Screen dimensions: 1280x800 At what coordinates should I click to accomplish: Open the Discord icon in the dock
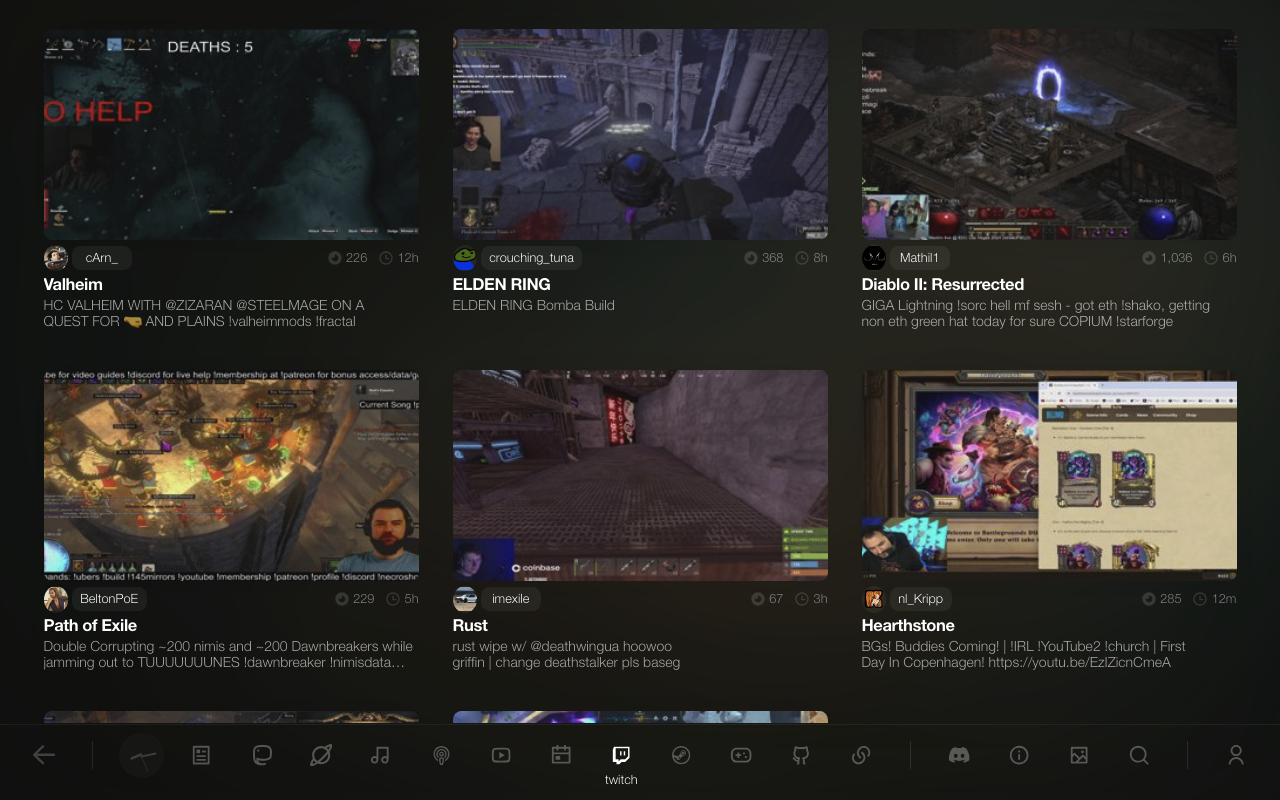(x=959, y=755)
